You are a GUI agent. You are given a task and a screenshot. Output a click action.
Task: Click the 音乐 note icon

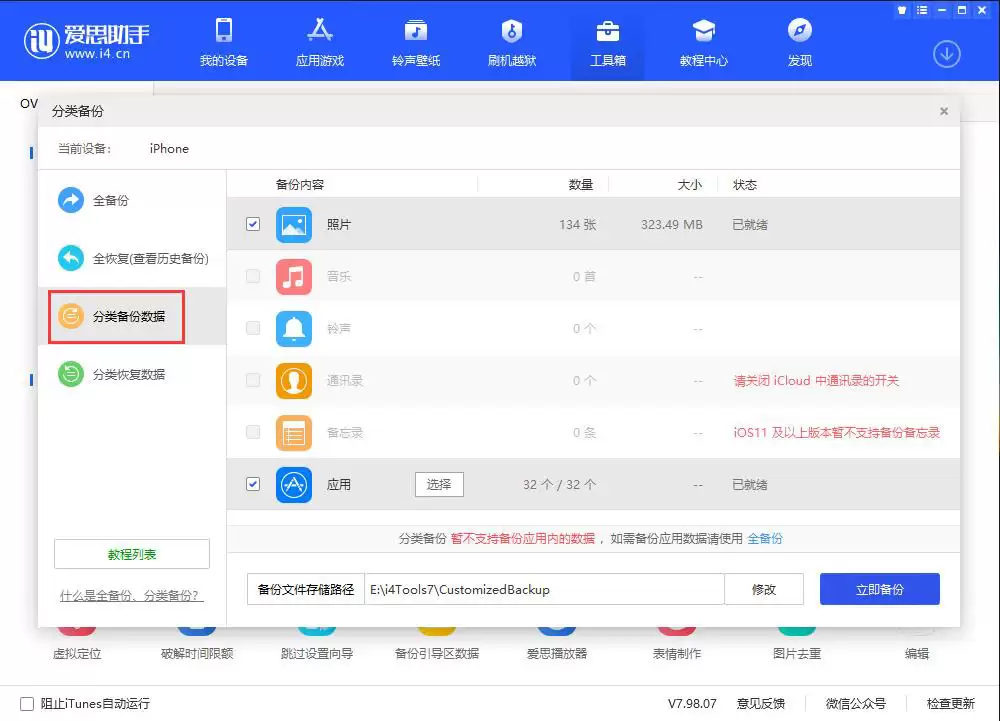tap(294, 277)
